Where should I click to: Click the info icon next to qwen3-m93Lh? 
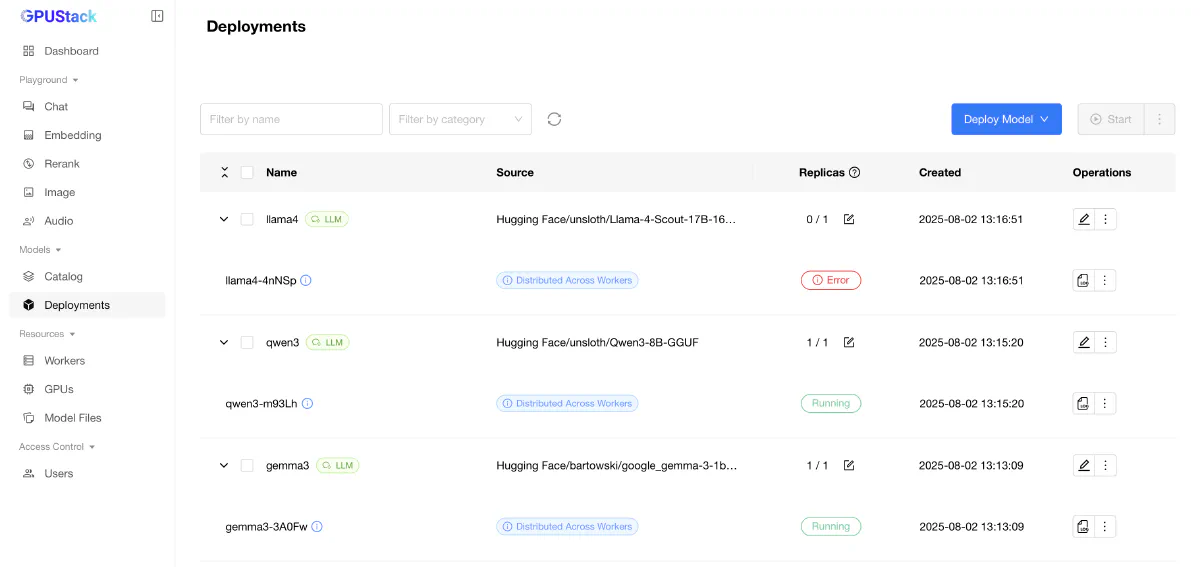(308, 404)
